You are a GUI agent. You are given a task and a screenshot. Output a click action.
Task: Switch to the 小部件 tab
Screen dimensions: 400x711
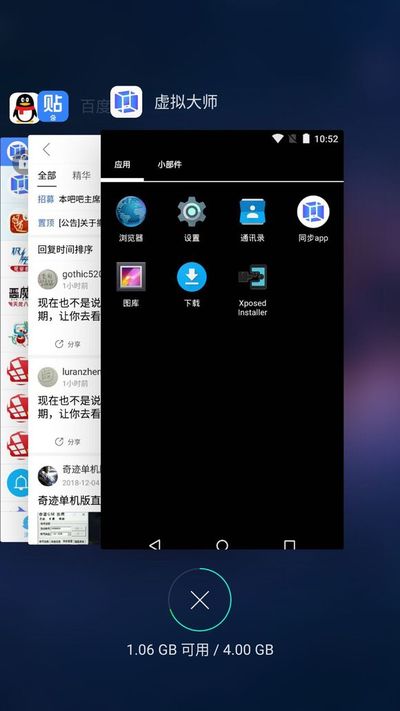tap(169, 165)
